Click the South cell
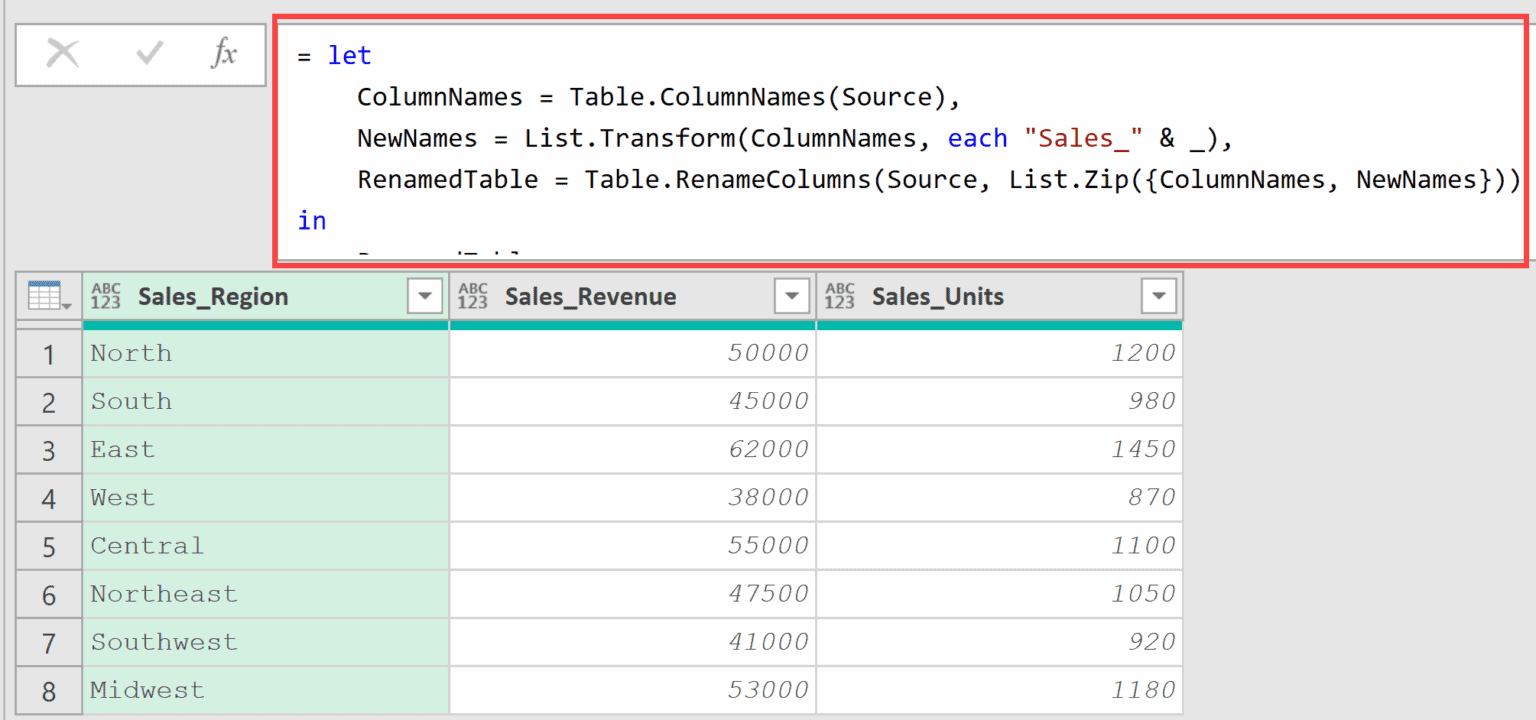Viewport: 1536px width, 720px height. (x=266, y=402)
